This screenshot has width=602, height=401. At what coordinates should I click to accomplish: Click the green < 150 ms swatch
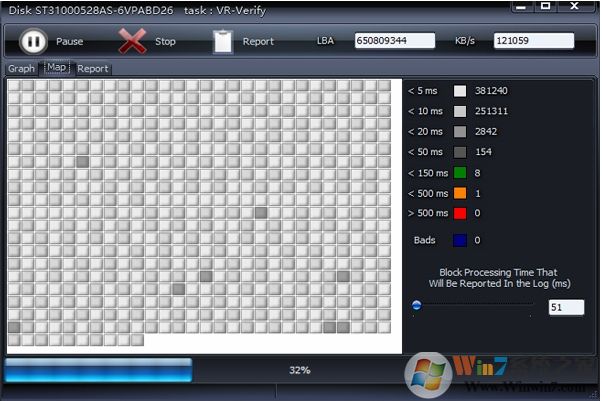460,173
